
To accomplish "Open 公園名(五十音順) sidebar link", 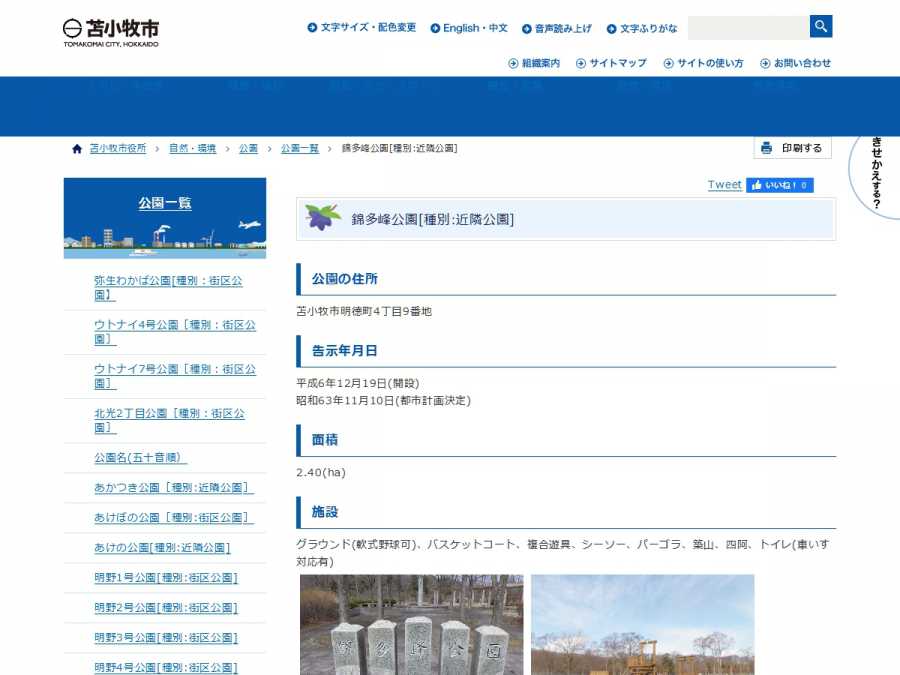I will tap(141, 457).
